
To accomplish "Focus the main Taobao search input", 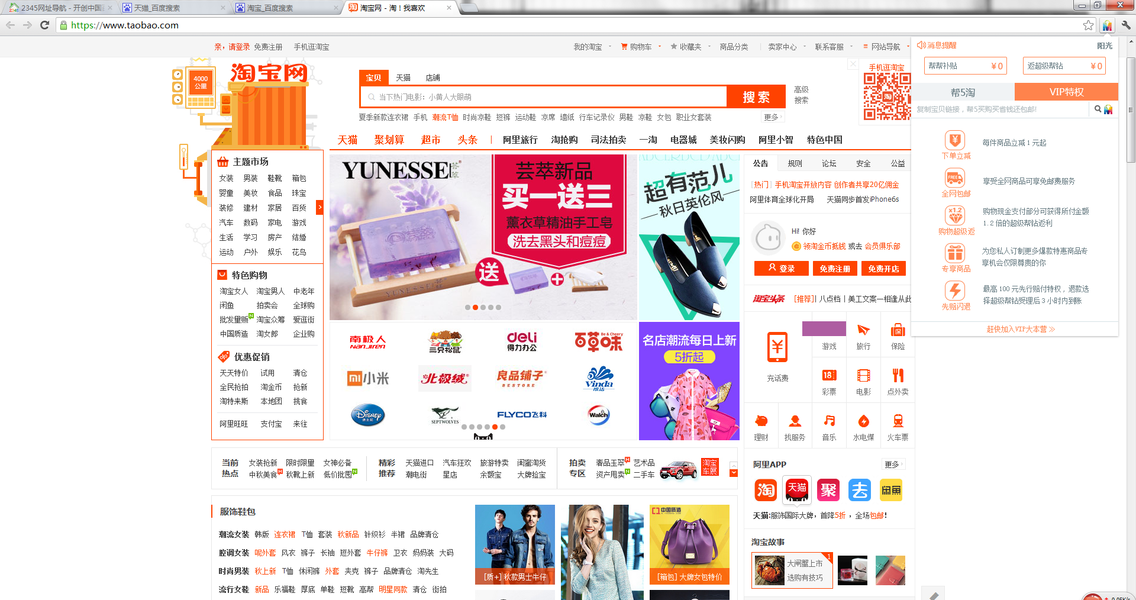I will pos(543,97).
